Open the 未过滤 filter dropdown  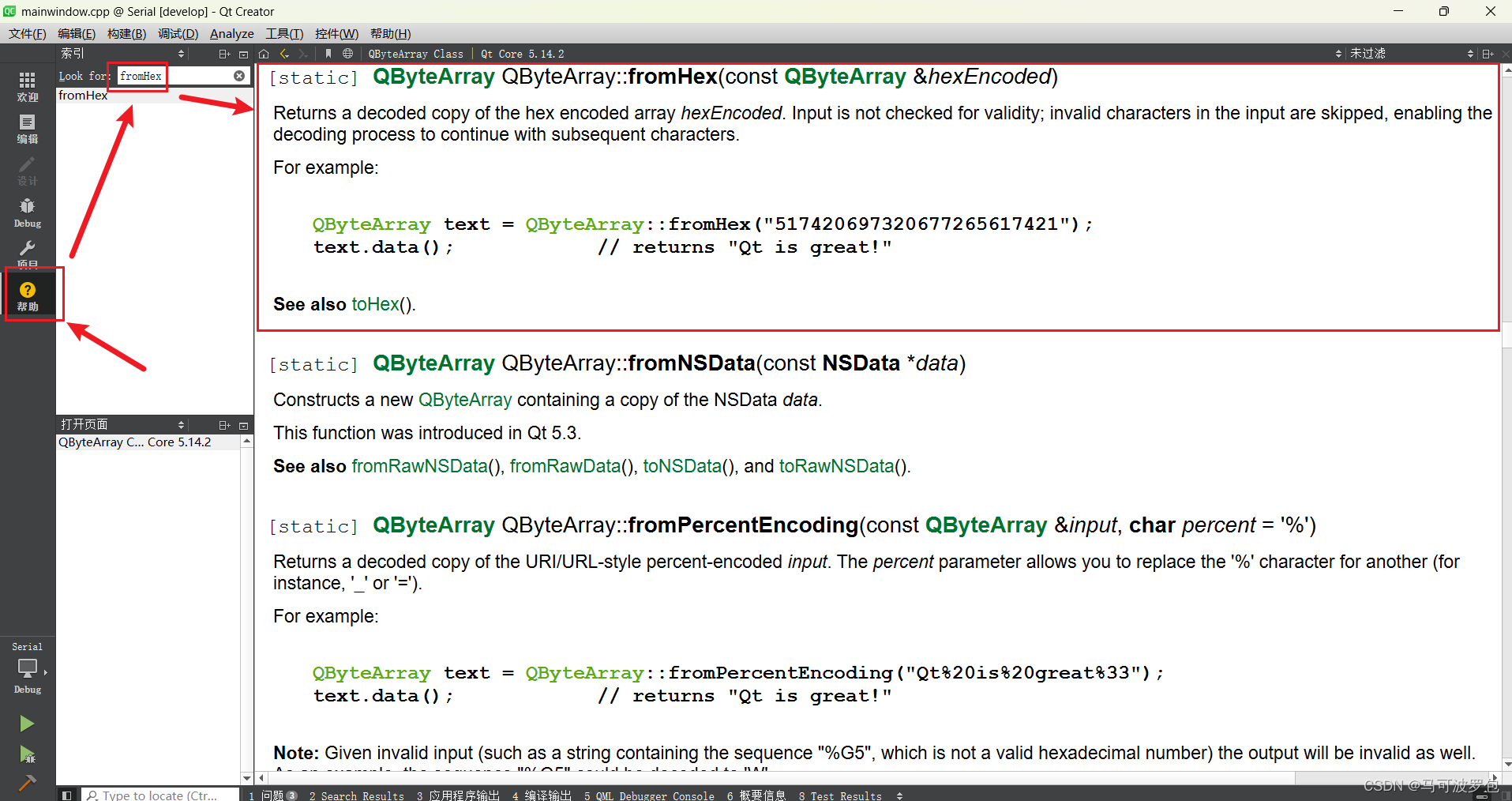click(1410, 54)
